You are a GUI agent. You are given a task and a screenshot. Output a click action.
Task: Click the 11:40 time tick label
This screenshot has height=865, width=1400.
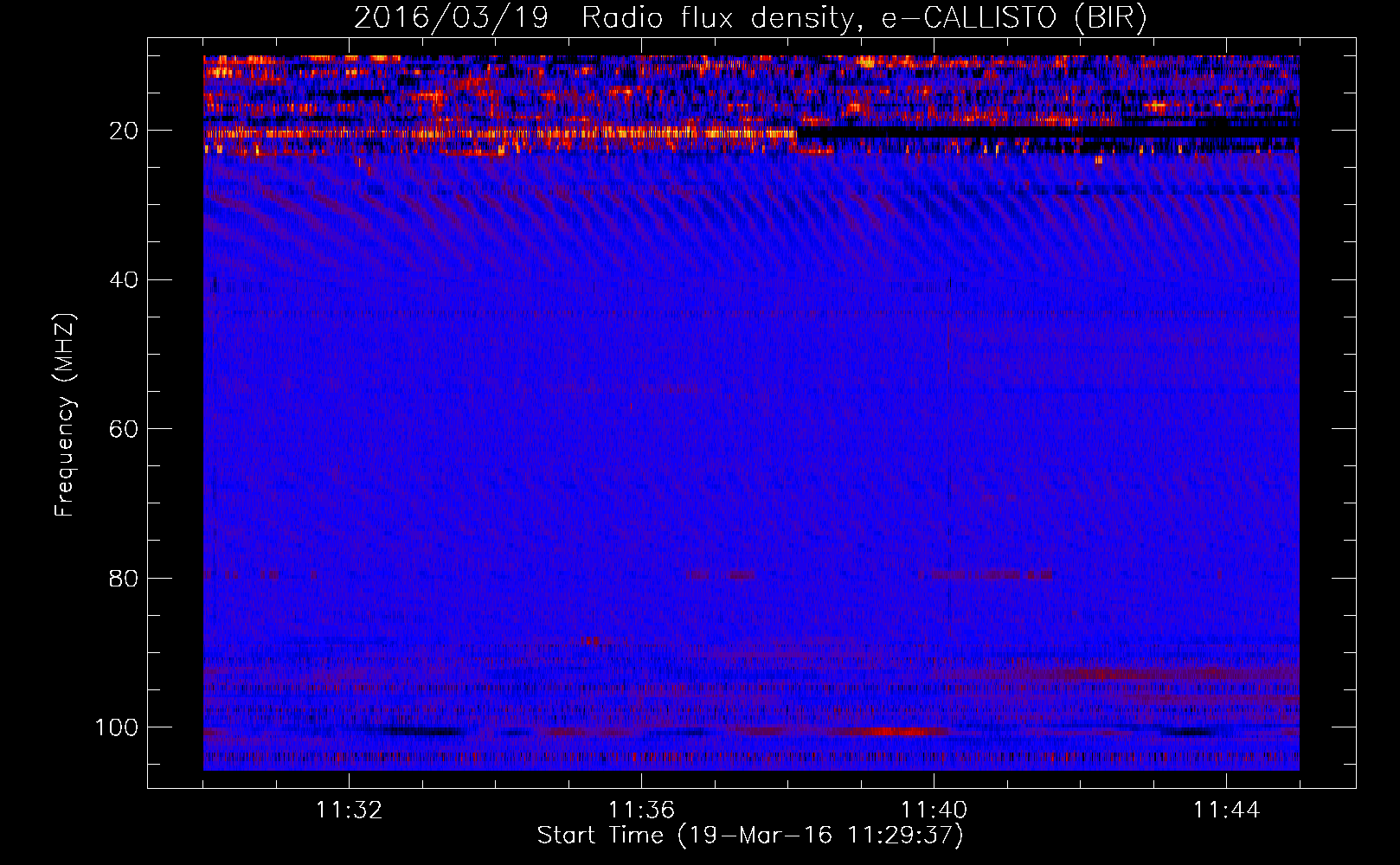click(934, 811)
